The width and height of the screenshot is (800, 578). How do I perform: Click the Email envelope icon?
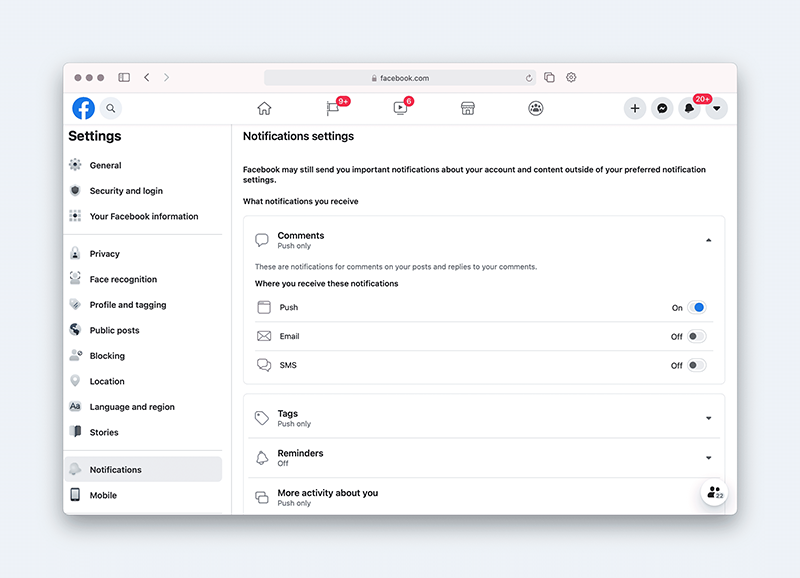pos(264,336)
